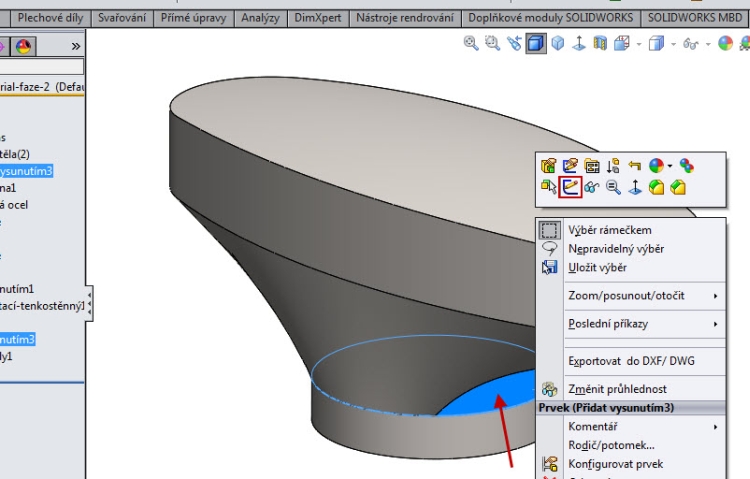750x479 pixels.
Task: Click Normal To icon in context toolbar
Action: tap(635, 187)
